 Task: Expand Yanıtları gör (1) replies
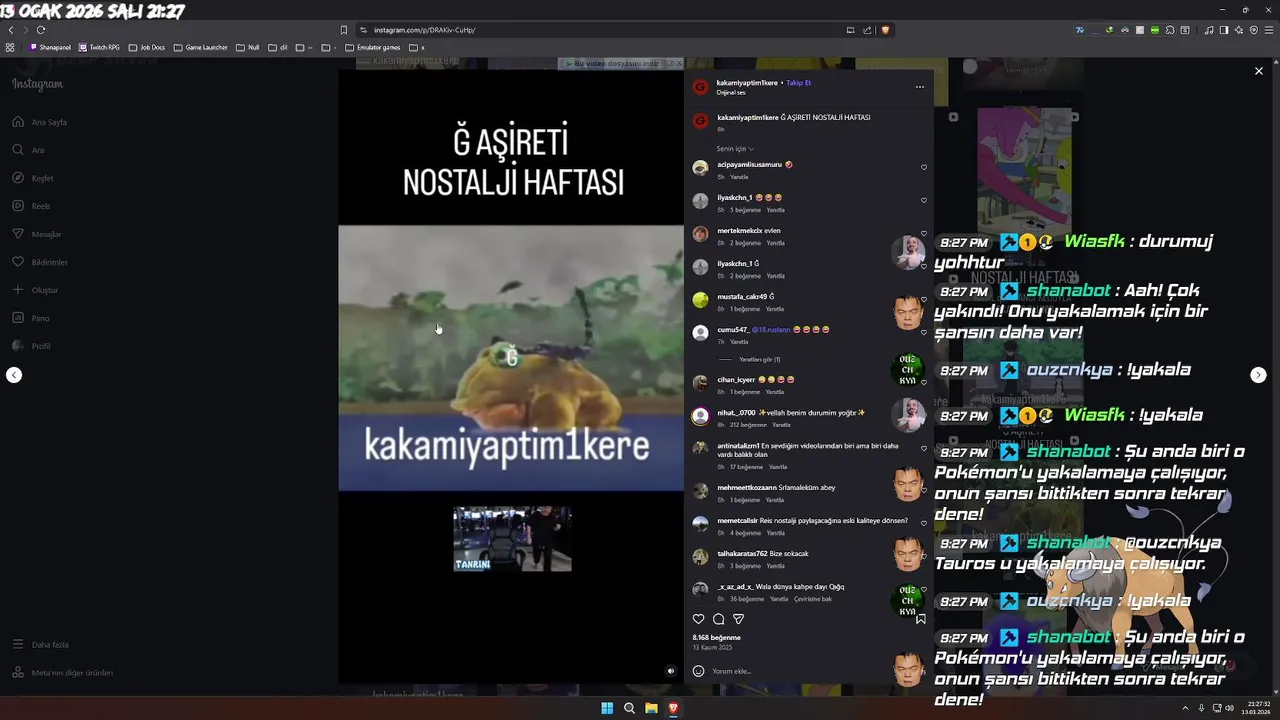click(x=759, y=359)
